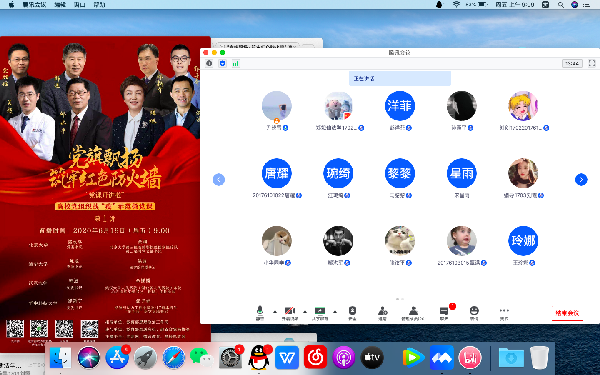Open the Apple menu
This screenshot has height=375, width=600.
point(11,5)
